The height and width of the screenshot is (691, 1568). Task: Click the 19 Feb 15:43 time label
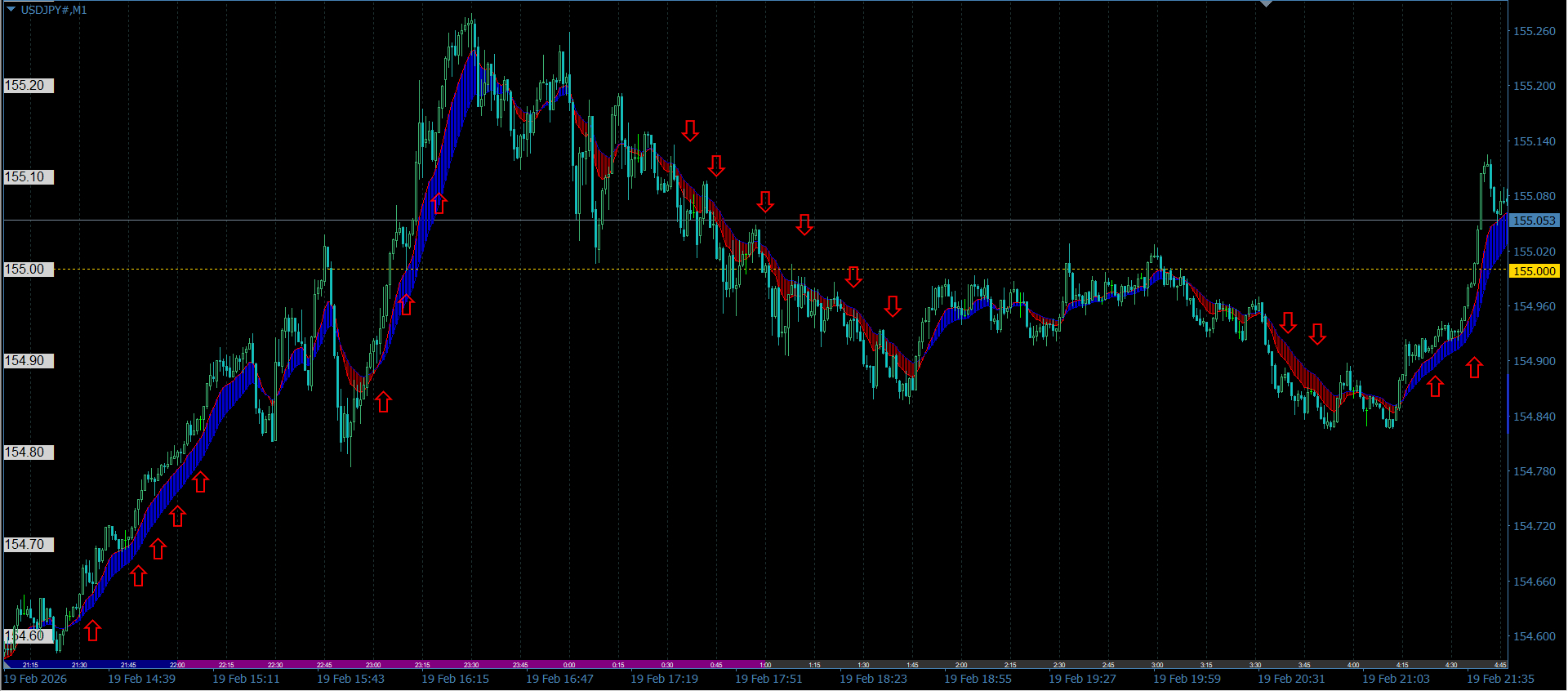coord(351,679)
